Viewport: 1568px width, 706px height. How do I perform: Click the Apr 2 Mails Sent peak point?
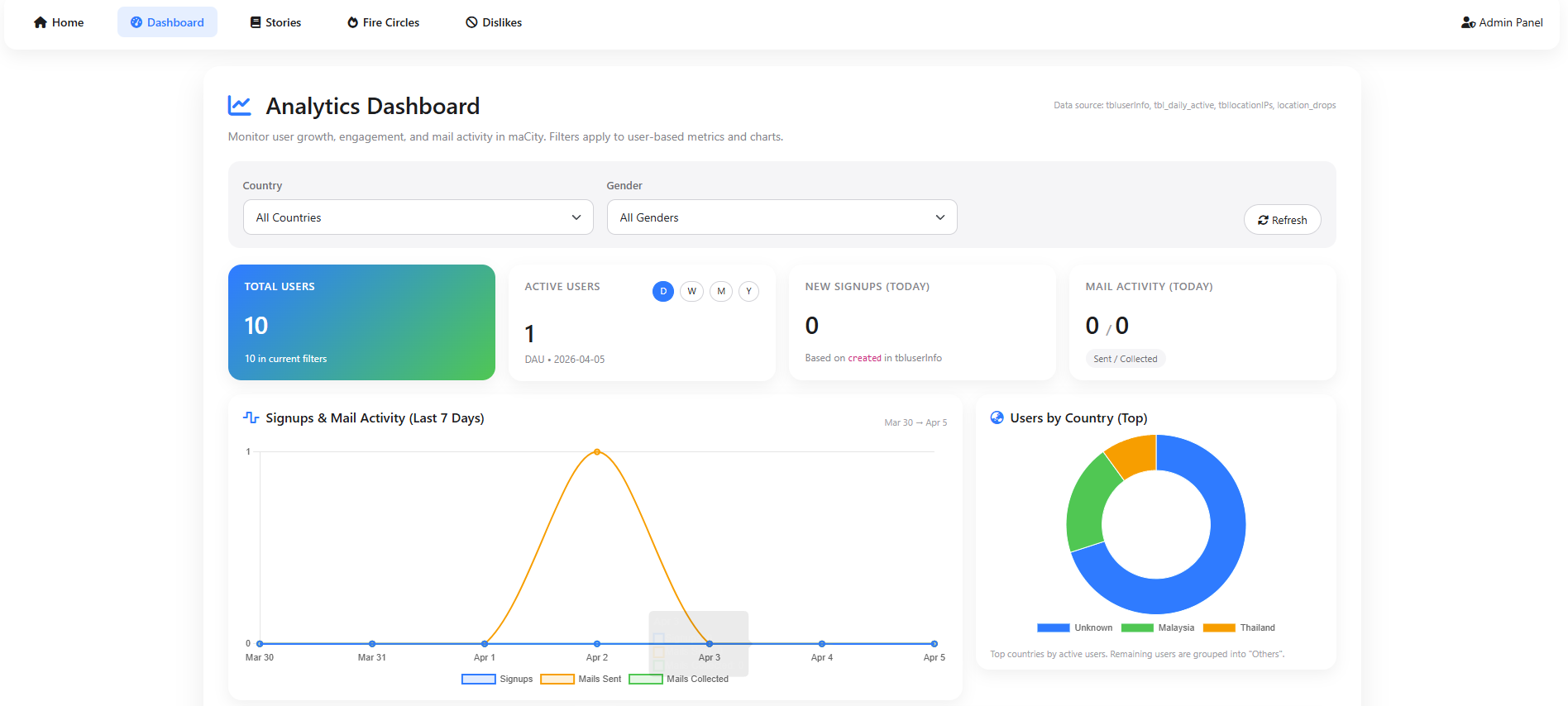(597, 452)
